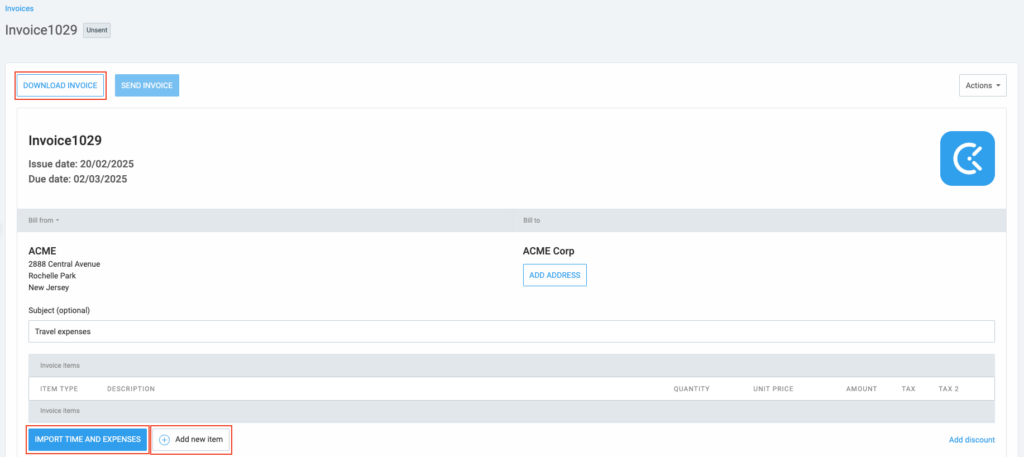1024x457 pixels.
Task: Click the Subject field with Travel expenses
Action: [511, 331]
